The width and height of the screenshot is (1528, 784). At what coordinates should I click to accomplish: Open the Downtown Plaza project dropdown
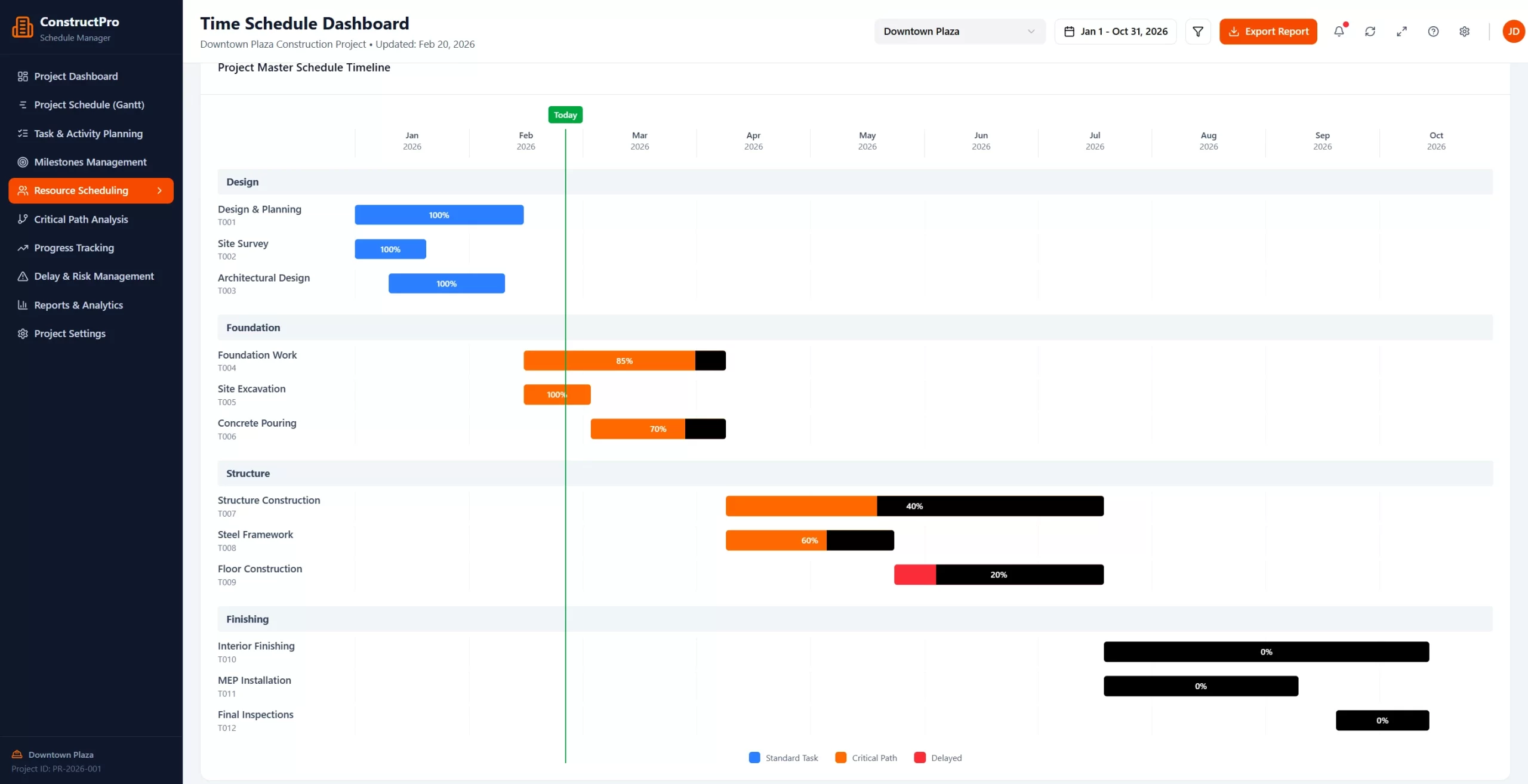(959, 31)
